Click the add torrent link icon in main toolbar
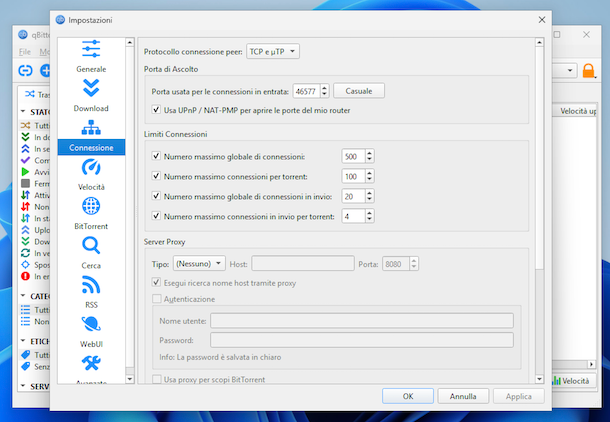 [x=25, y=70]
